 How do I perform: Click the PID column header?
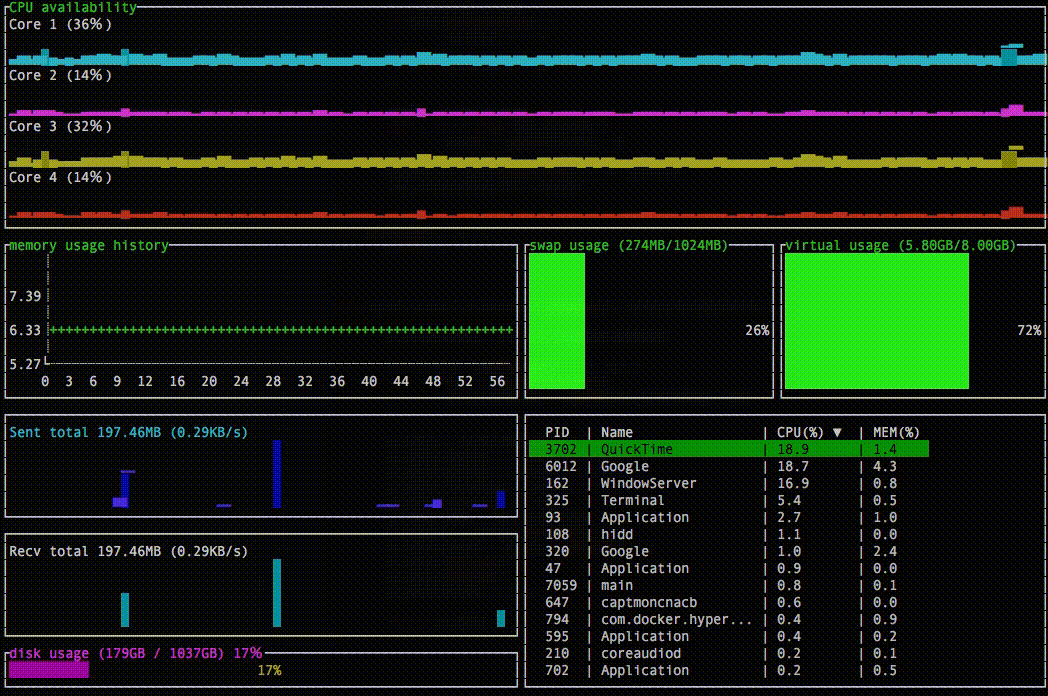pos(557,433)
